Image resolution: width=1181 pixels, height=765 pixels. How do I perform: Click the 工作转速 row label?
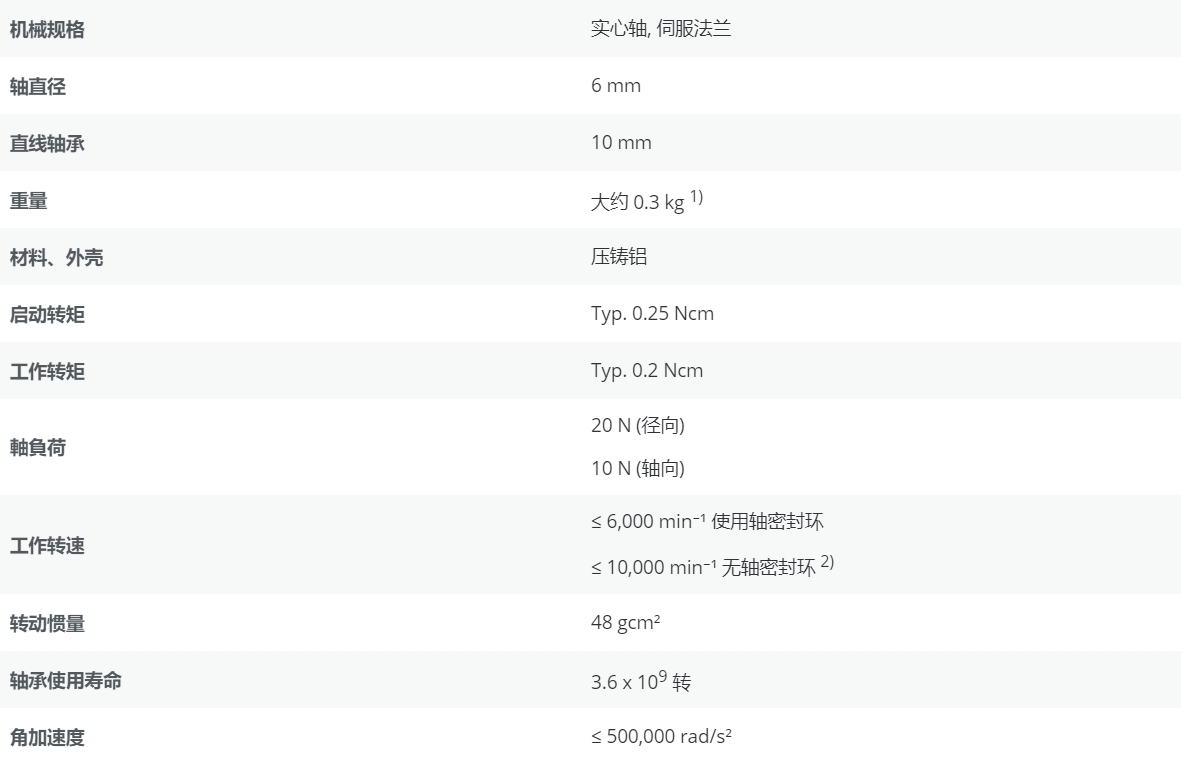point(47,546)
